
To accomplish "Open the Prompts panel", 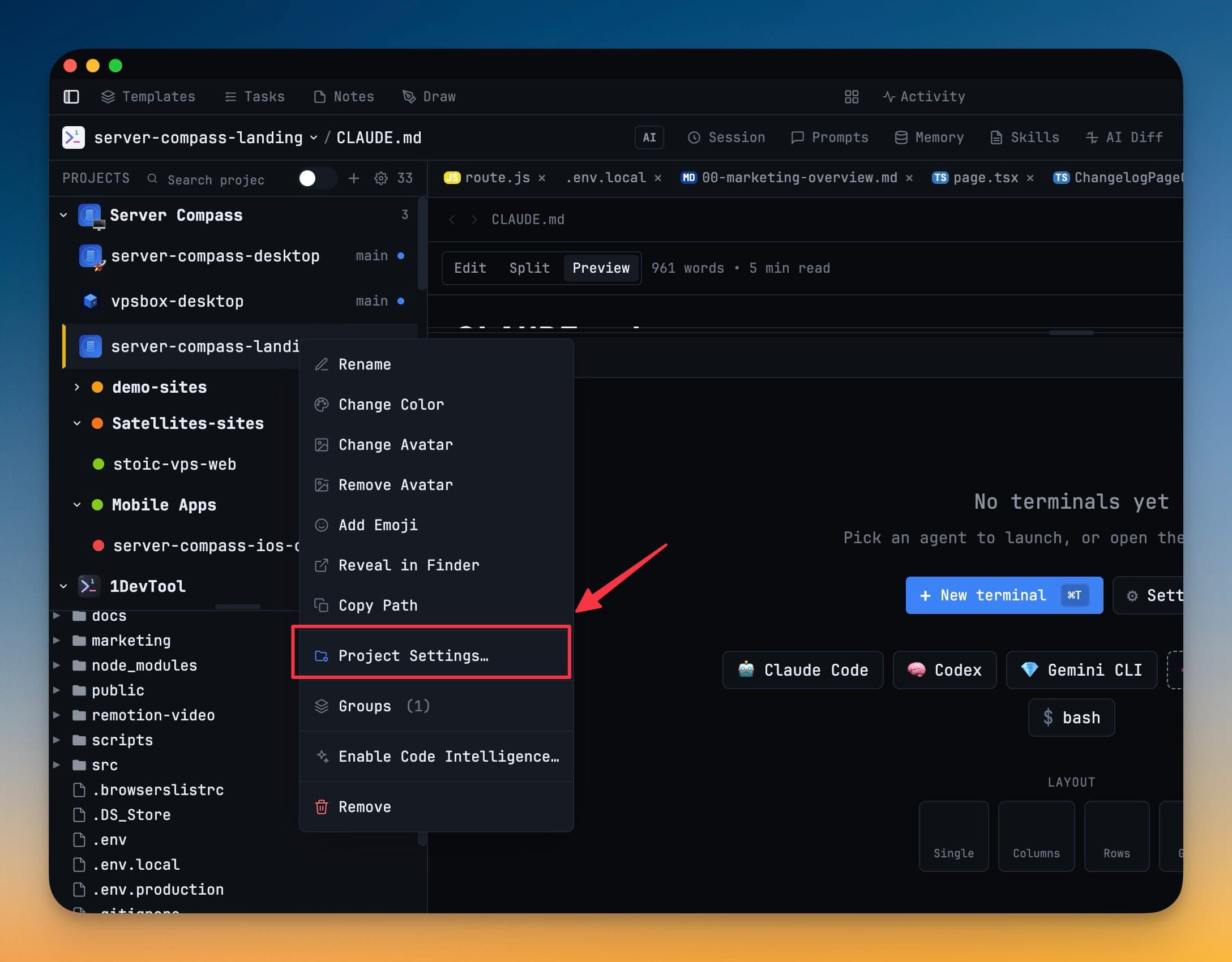I will [829, 138].
